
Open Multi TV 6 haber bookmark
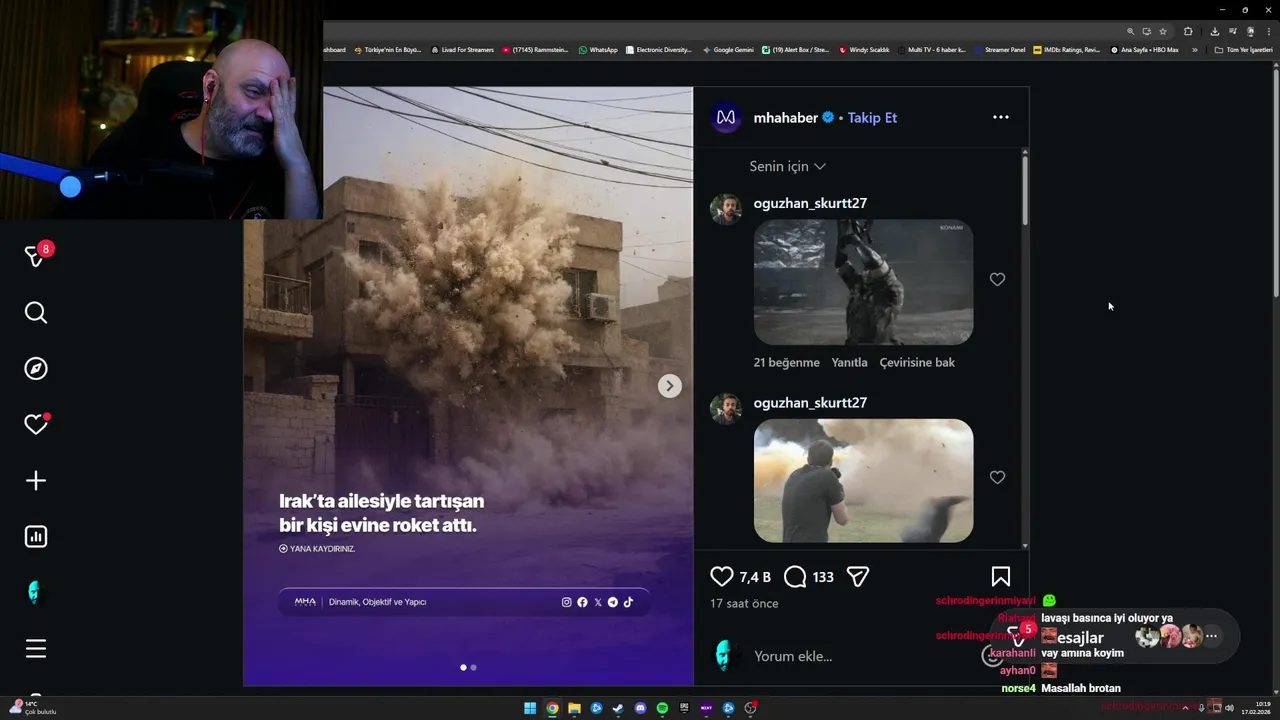[932, 50]
